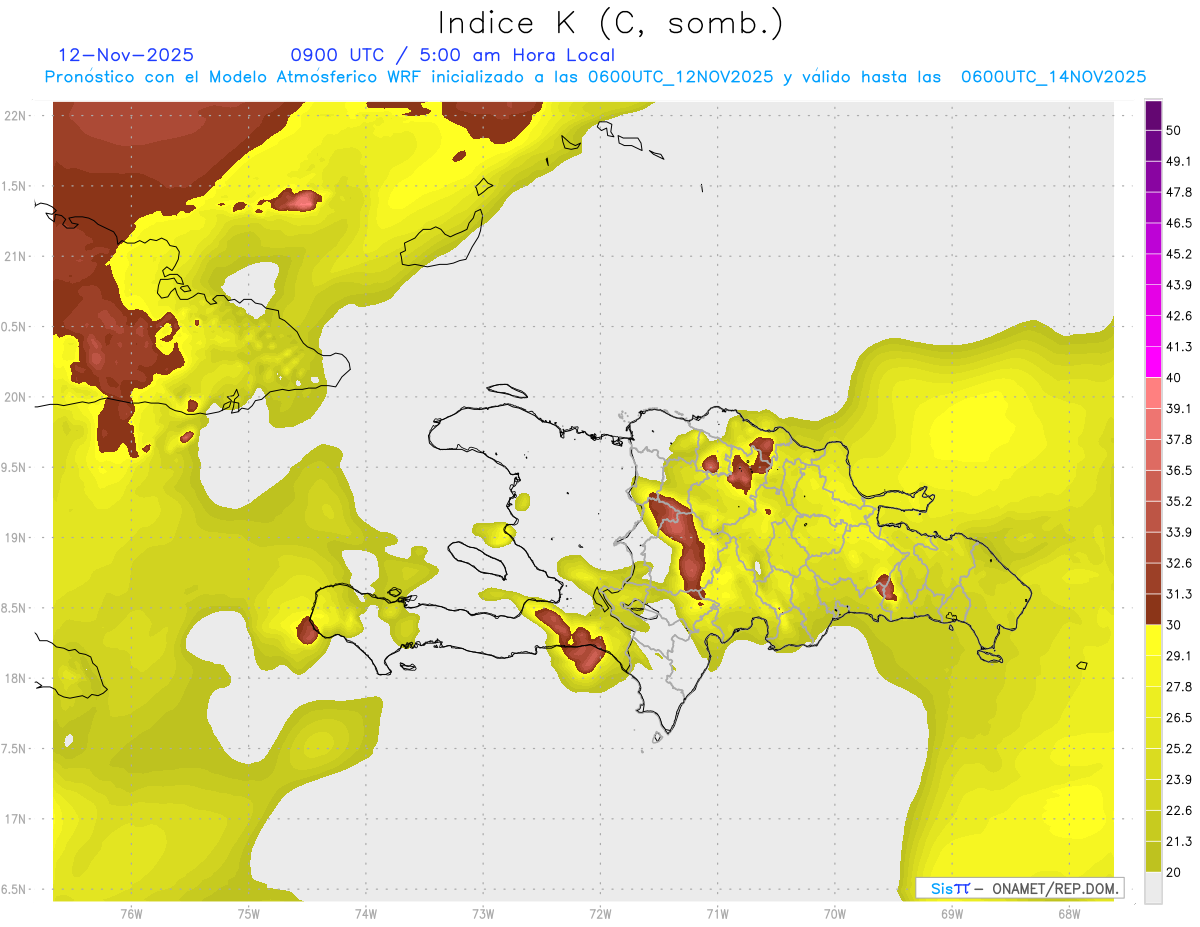Select the date text "12-Nov-2025"
Screen dimensions: 1200x927
126,55
